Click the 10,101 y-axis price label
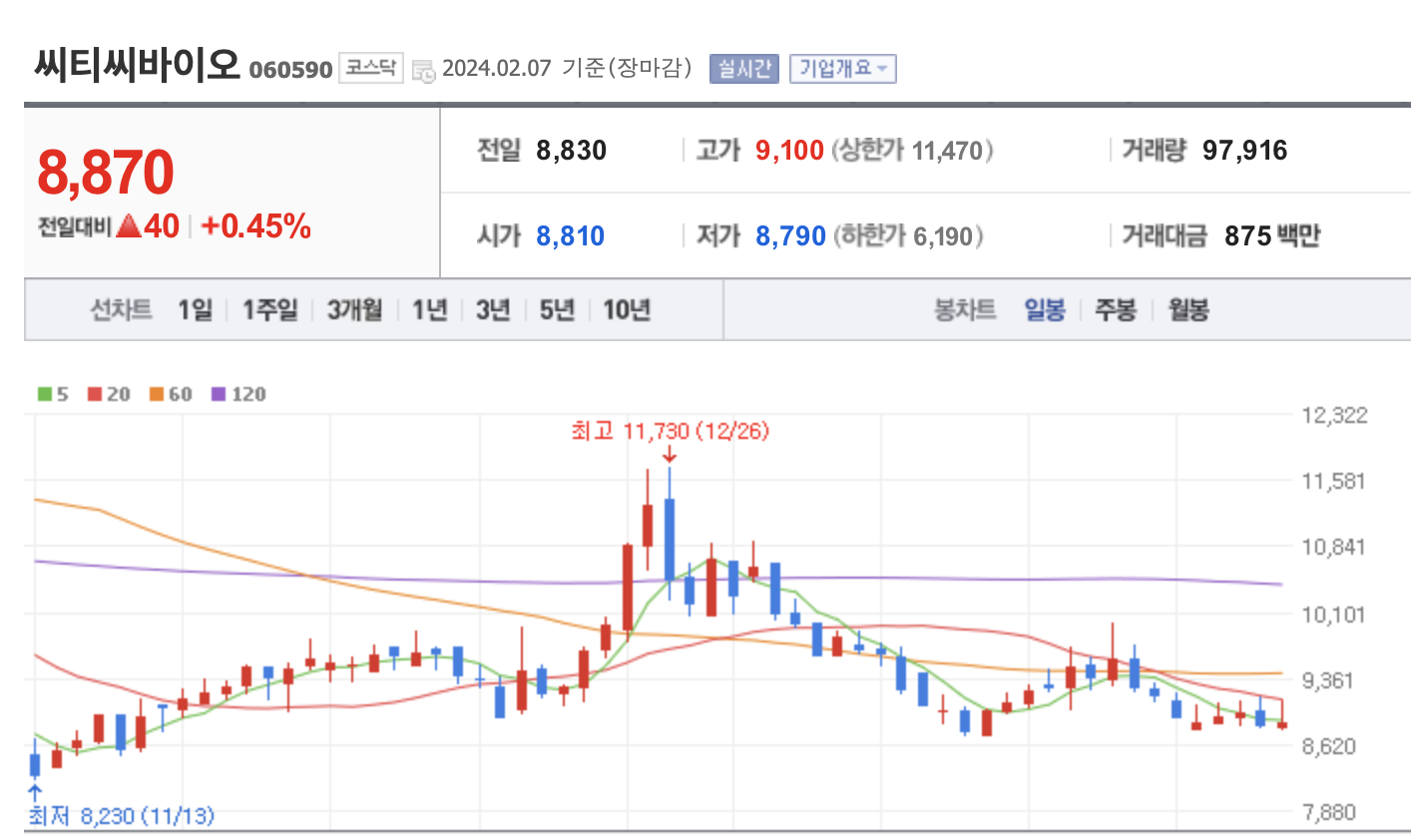 pos(1332,614)
